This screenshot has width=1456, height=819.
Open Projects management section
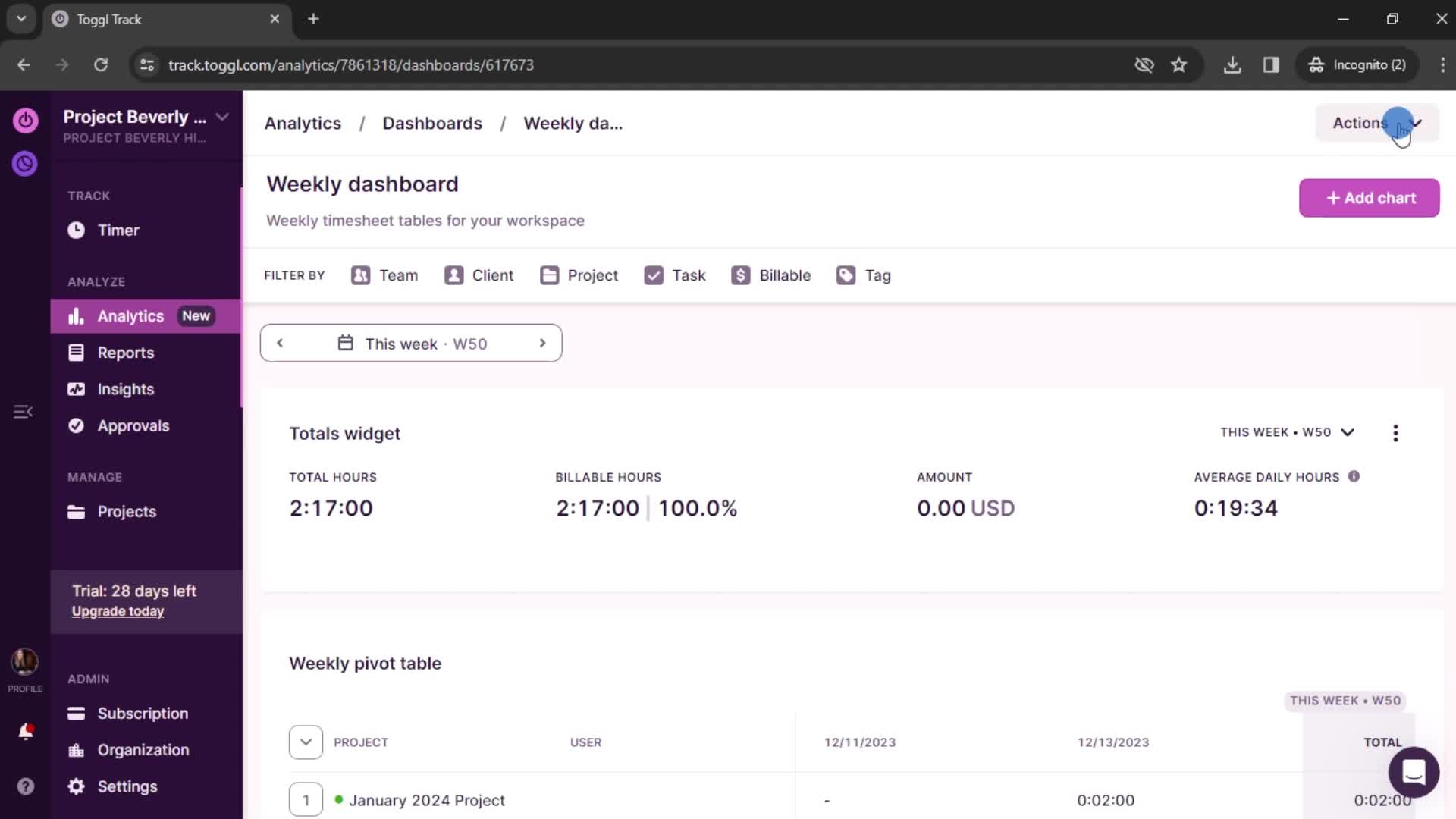coord(127,511)
